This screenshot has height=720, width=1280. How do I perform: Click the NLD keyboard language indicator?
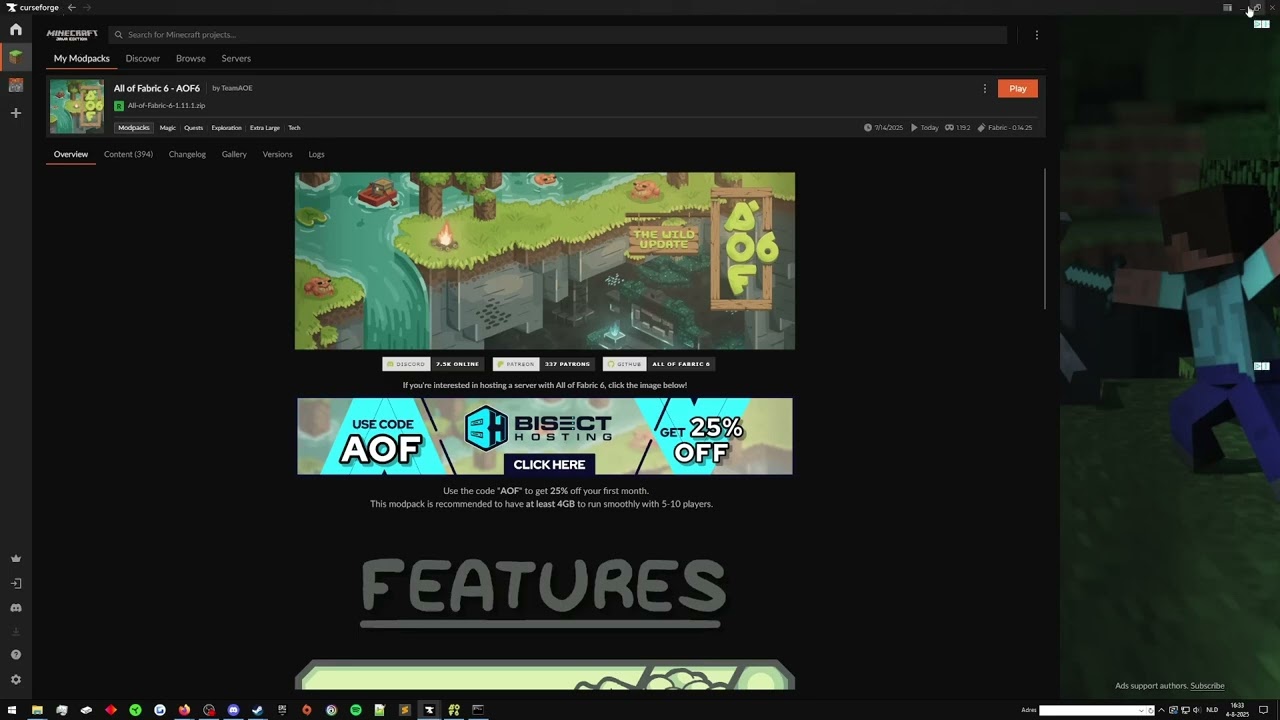[1213, 710]
